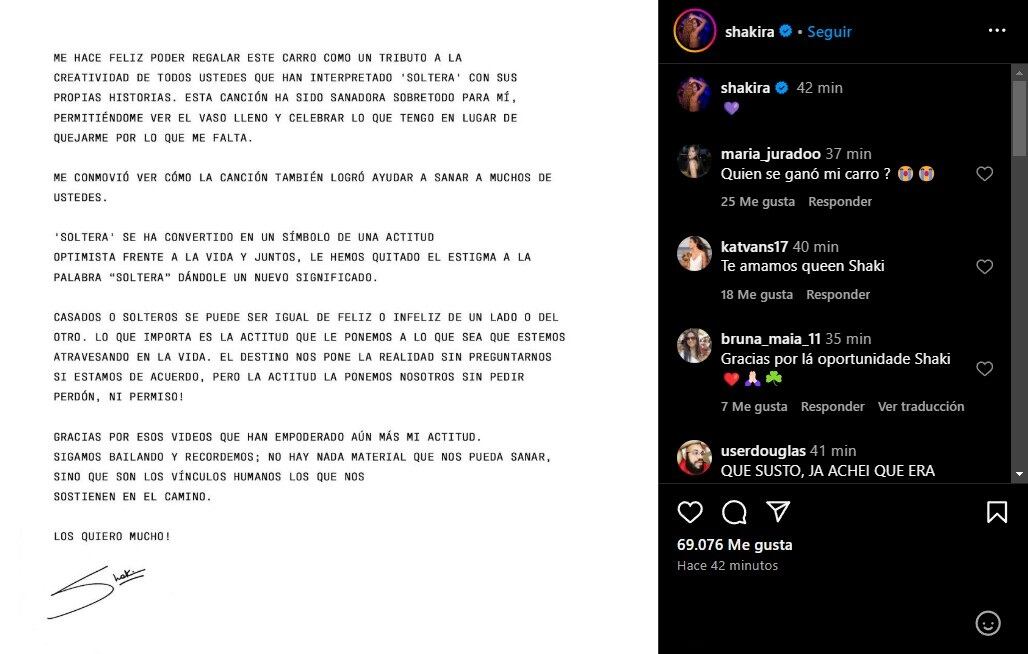Screen dimensions: 1028x654
Task: Open shakira profile picture in header
Action: 694,31
